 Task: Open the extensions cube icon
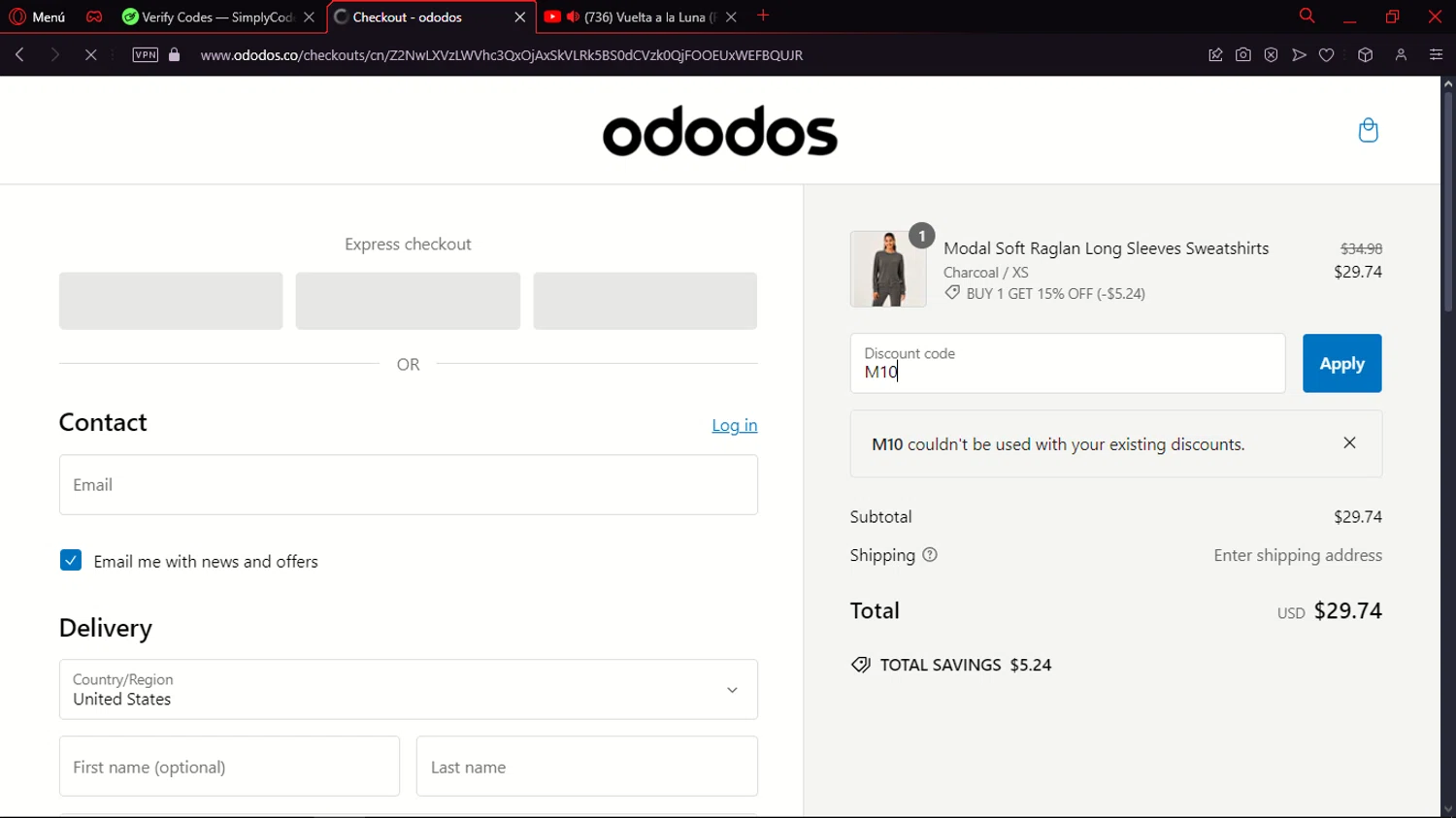click(x=1366, y=55)
